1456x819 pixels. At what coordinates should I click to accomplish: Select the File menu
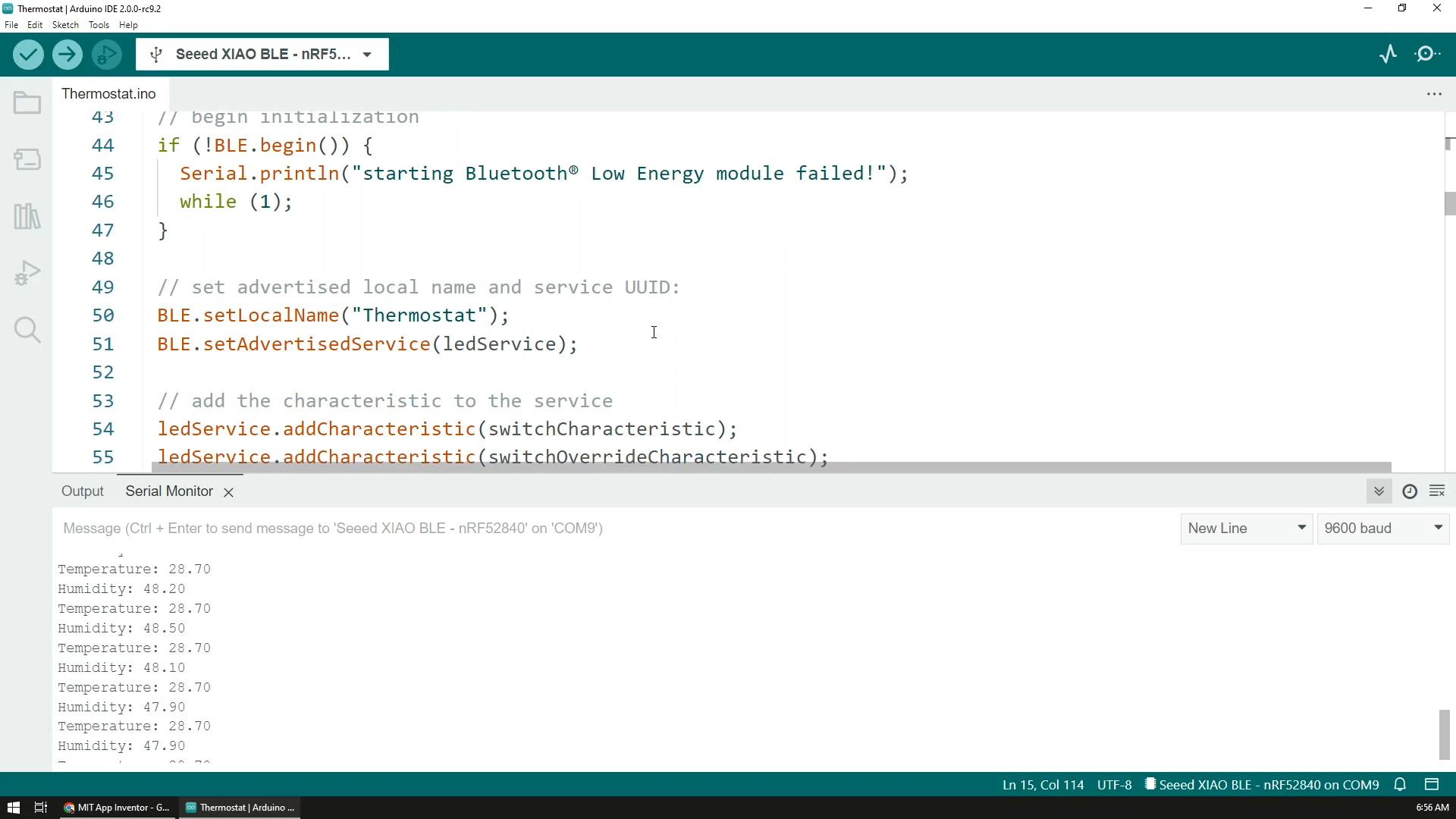pyautogui.click(x=11, y=25)
